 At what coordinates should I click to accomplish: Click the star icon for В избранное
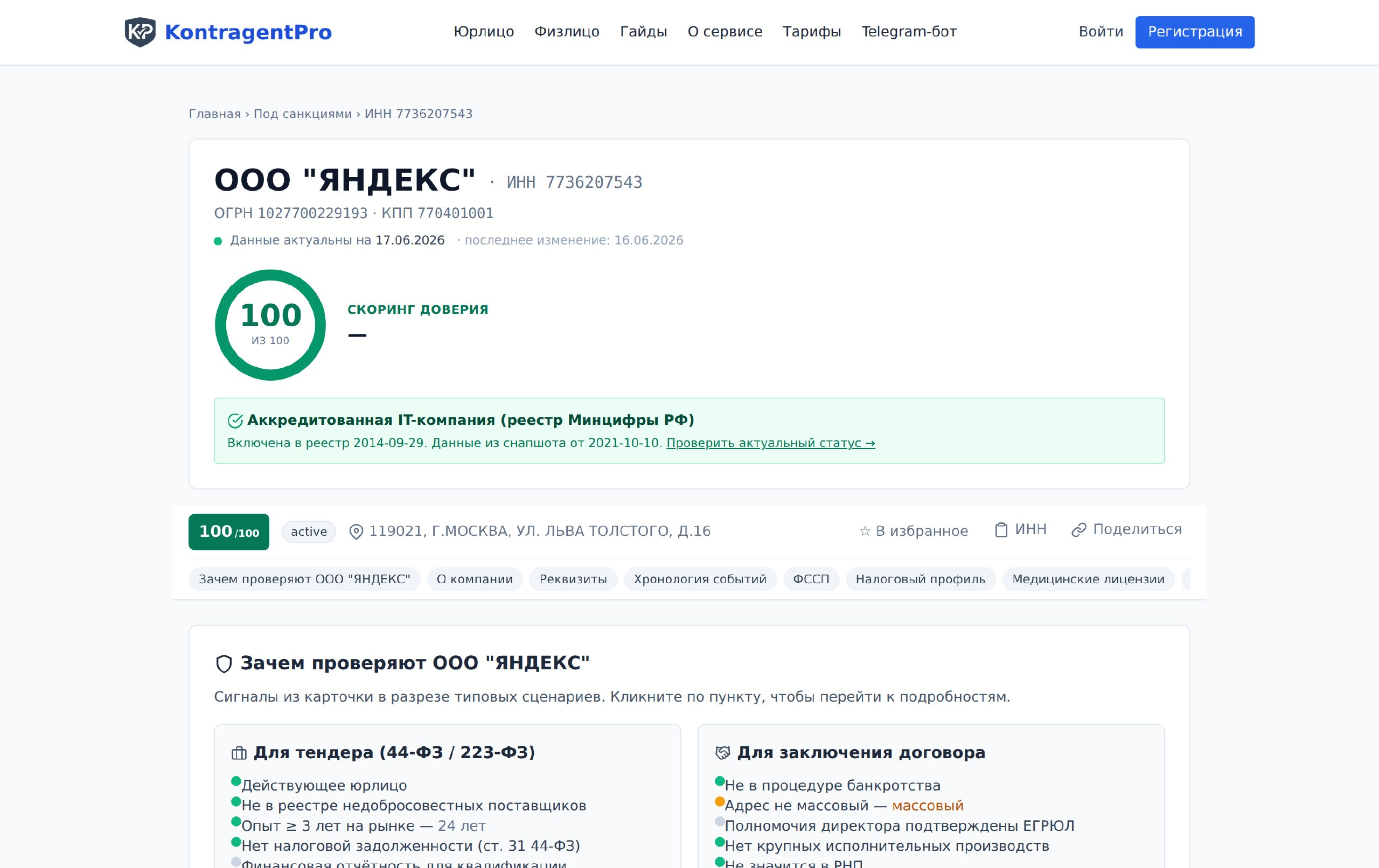point(865,532)
